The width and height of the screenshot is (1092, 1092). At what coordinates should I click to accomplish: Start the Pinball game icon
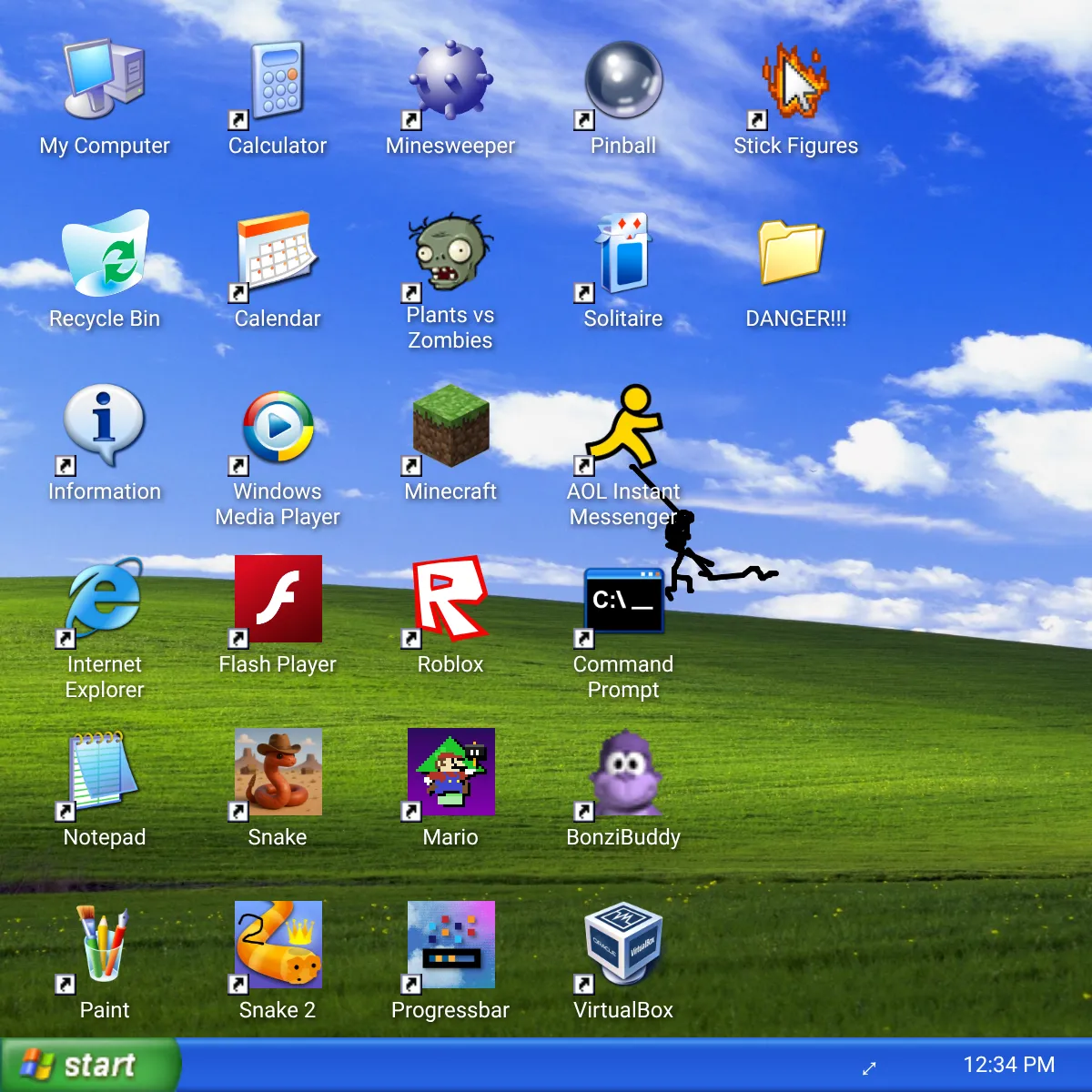click(623, 80)
